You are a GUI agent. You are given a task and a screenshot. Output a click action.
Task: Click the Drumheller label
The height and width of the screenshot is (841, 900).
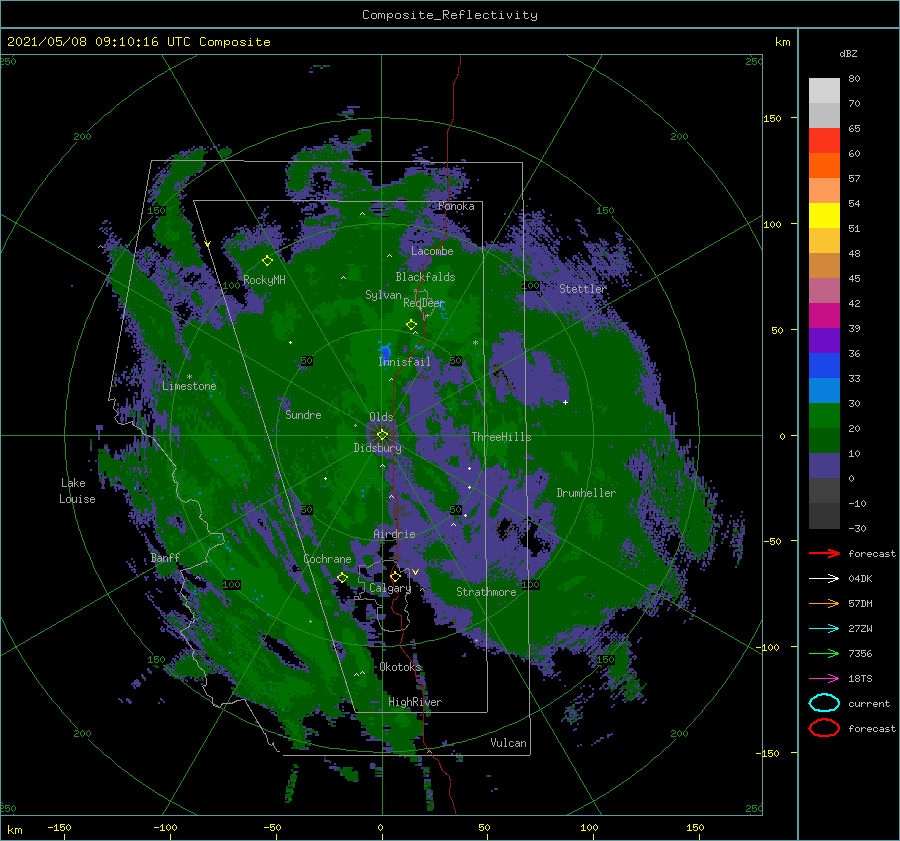click(x=586, y=493)
